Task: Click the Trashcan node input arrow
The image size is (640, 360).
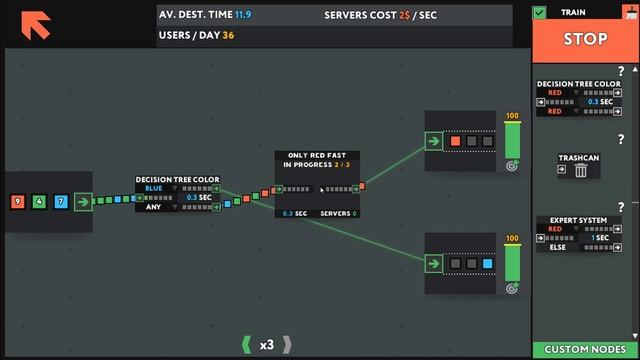Action: 562,169
